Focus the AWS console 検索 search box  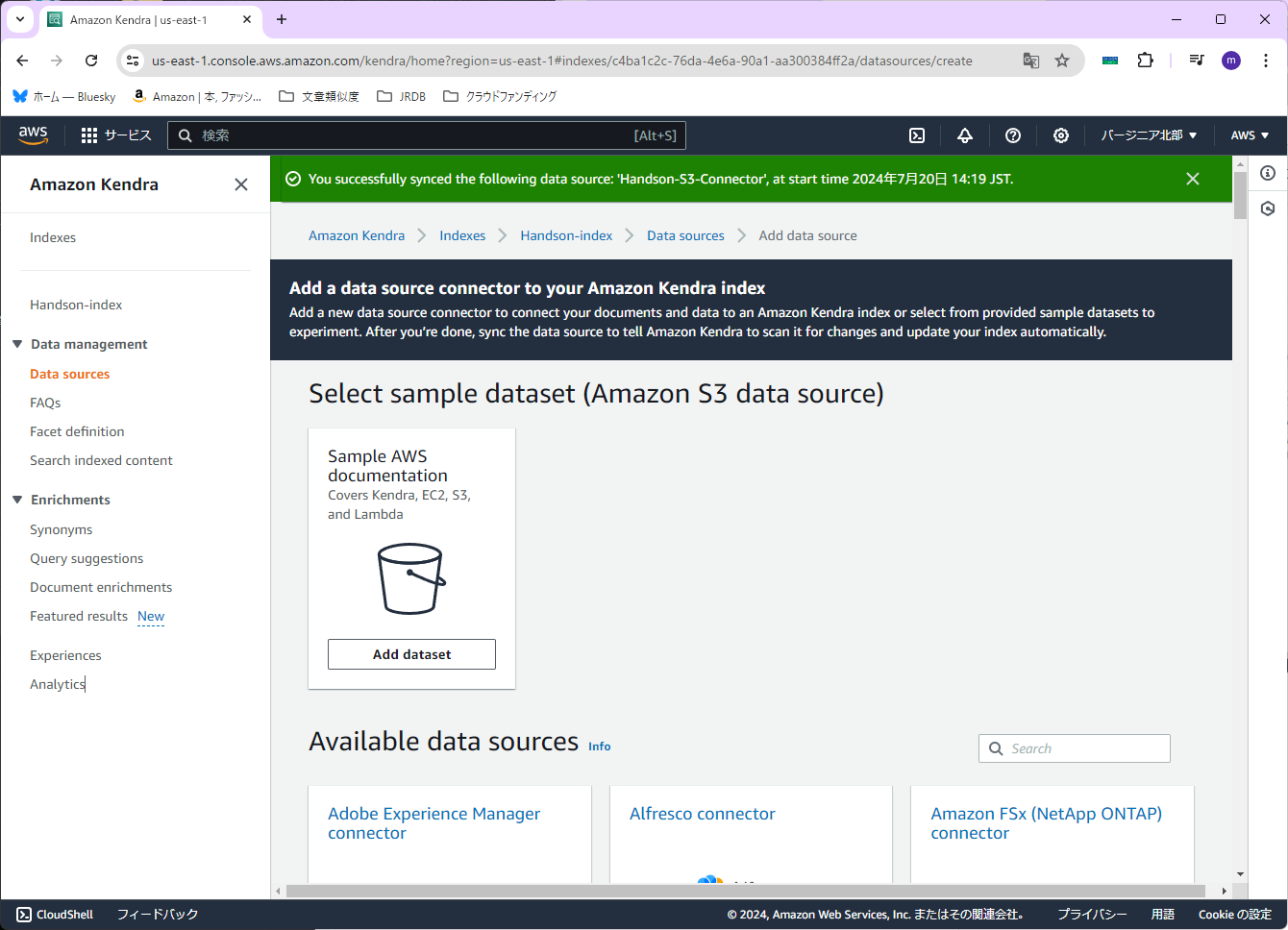[427, 135]
